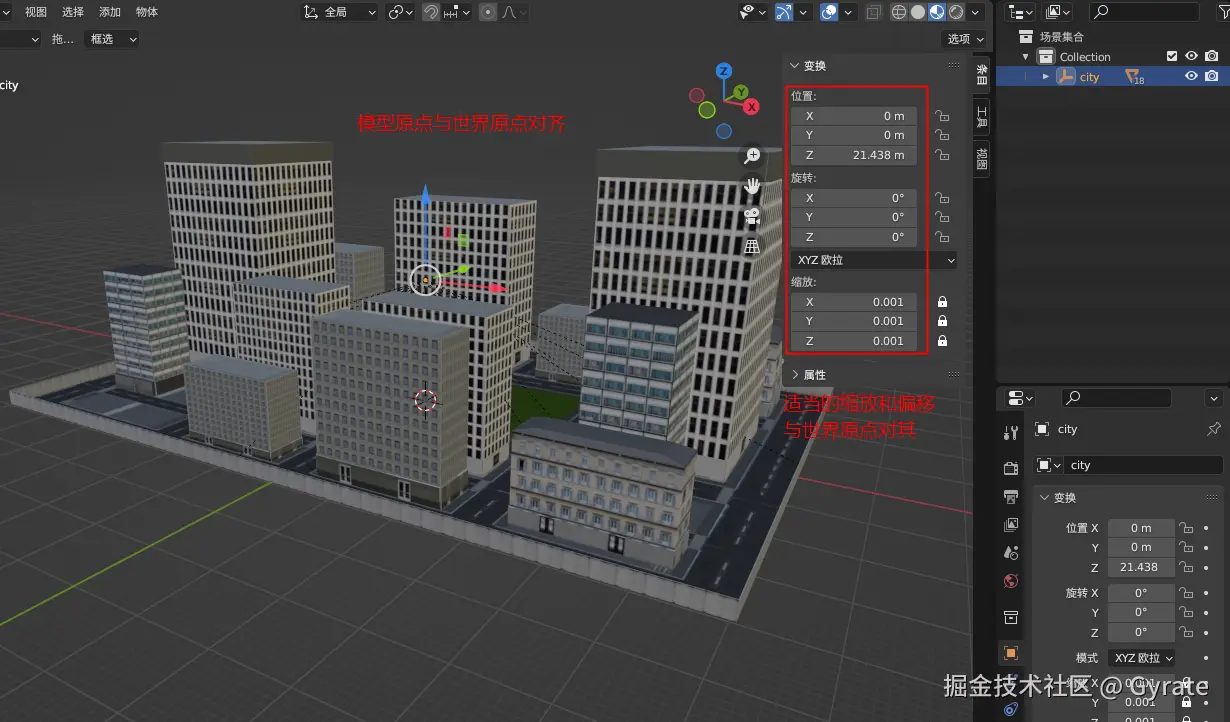Switch to the 工具 sidebar tab
This screenshot has width=1230, height=722.
[x=981, y=117]
